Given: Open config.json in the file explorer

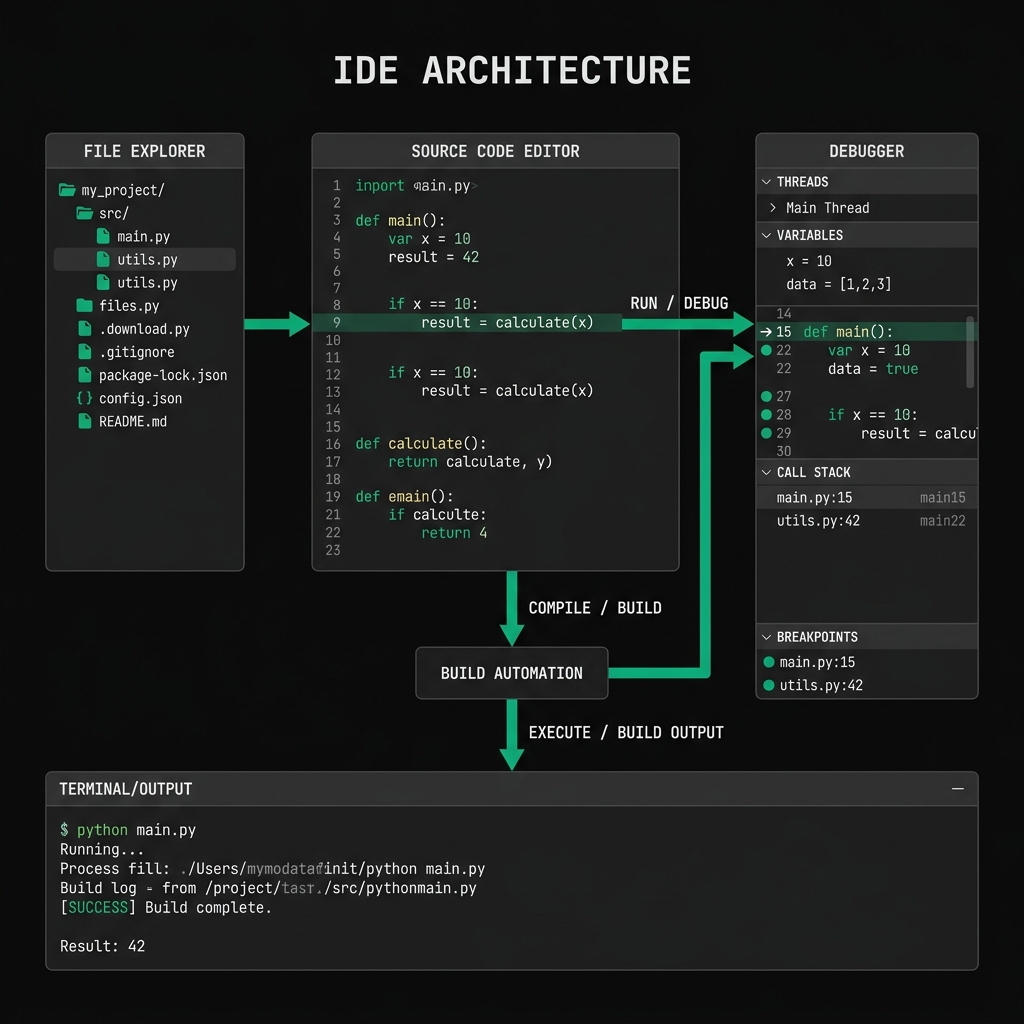Looking at the screenshot, I should coord(140,398).
